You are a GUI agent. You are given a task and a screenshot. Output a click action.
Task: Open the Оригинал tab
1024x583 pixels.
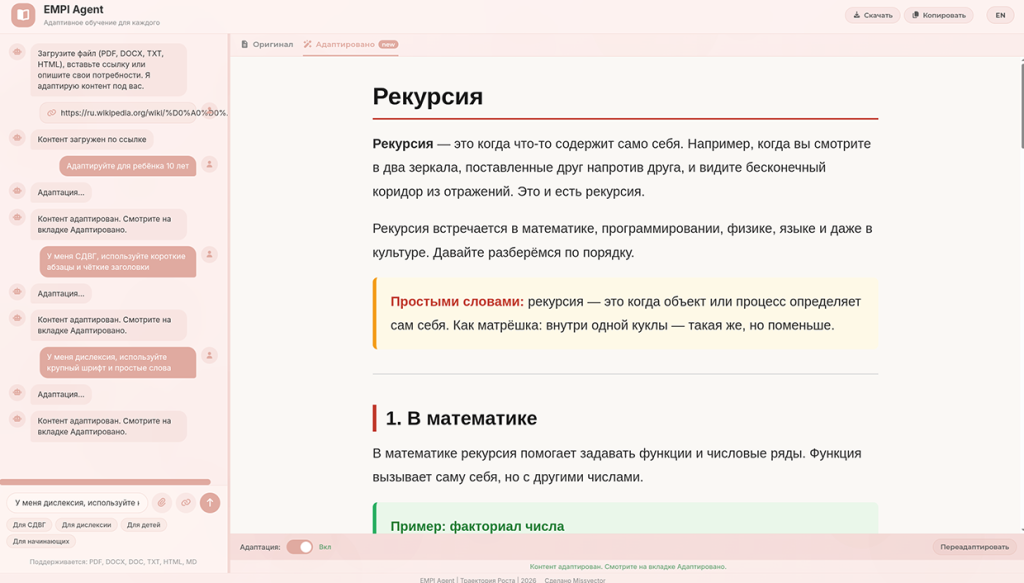pyautogui.click(x=266, y=44)
